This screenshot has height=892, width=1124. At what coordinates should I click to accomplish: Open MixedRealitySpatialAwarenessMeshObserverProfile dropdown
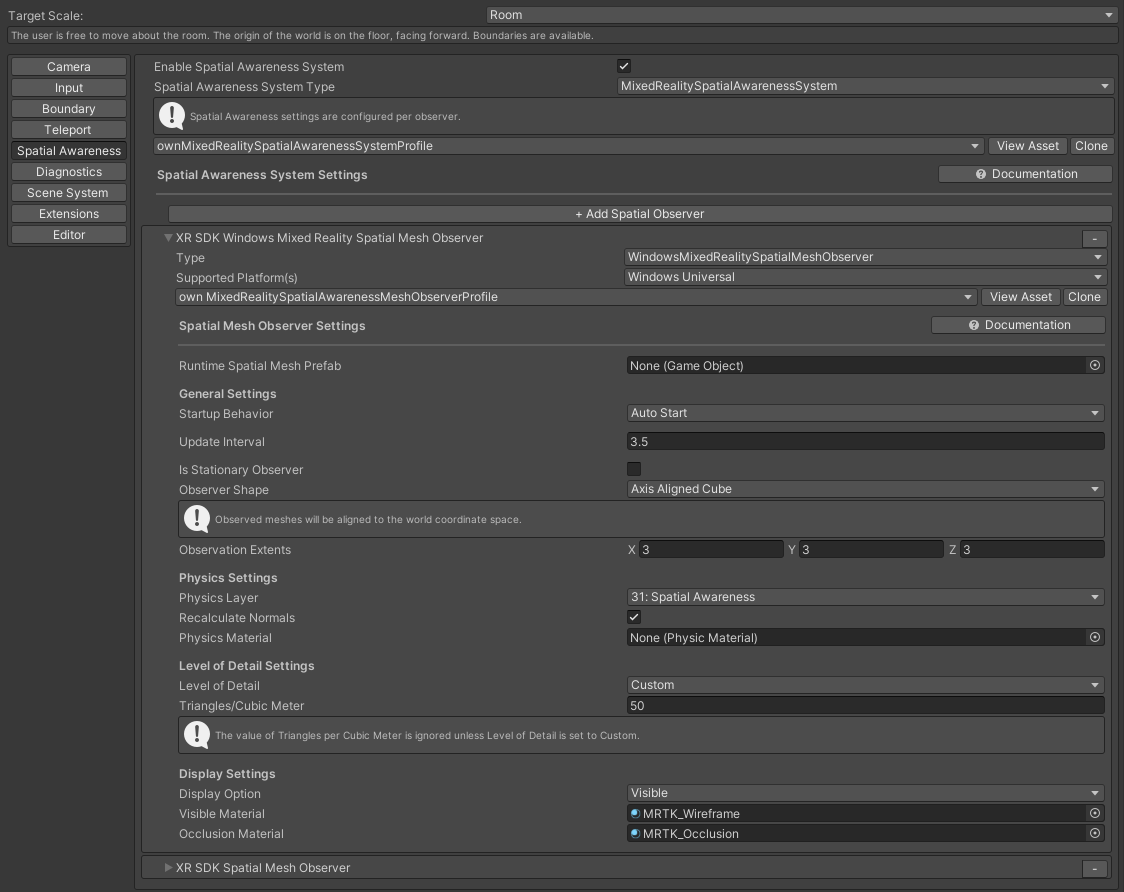576,297
